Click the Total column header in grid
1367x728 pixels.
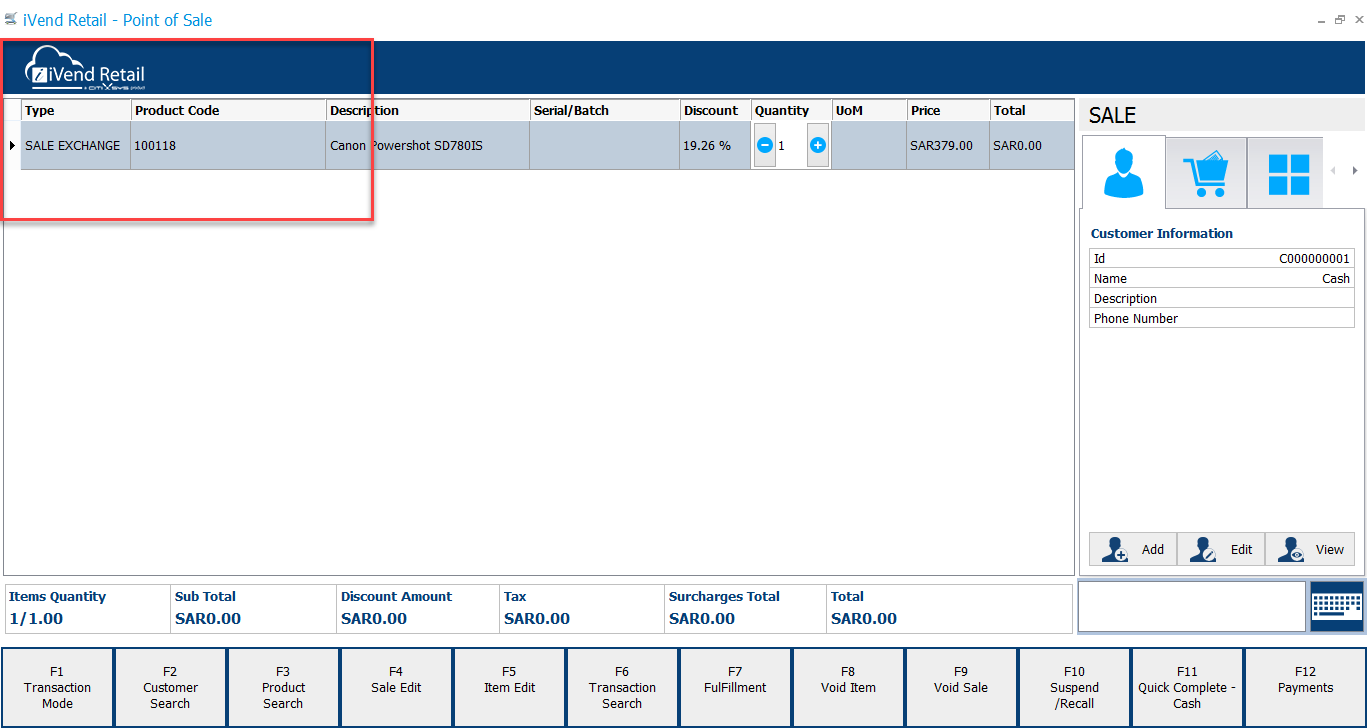click(1032, 110)
